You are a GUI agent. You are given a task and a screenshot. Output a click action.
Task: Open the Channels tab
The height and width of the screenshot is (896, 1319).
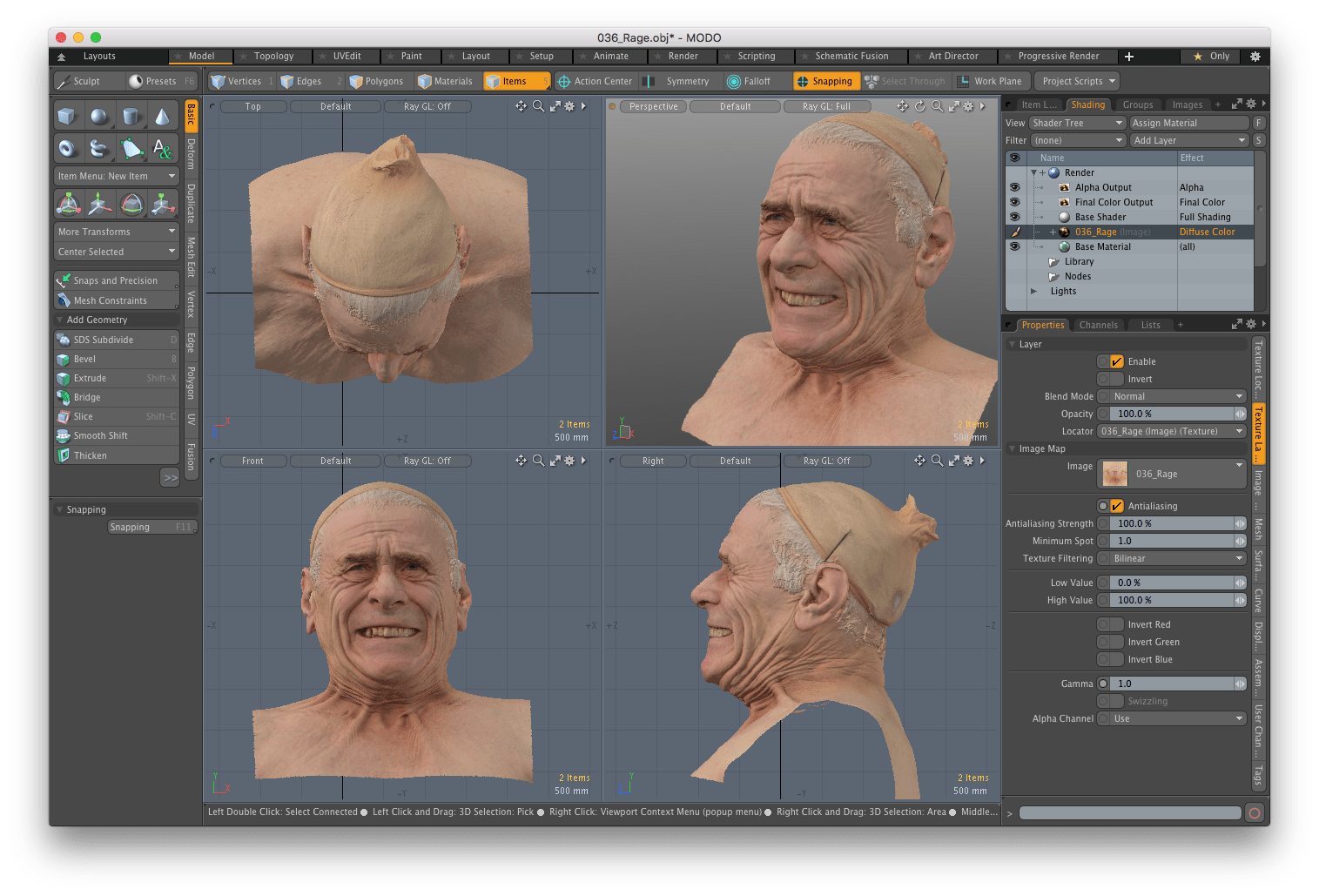tap(1098, 325)
